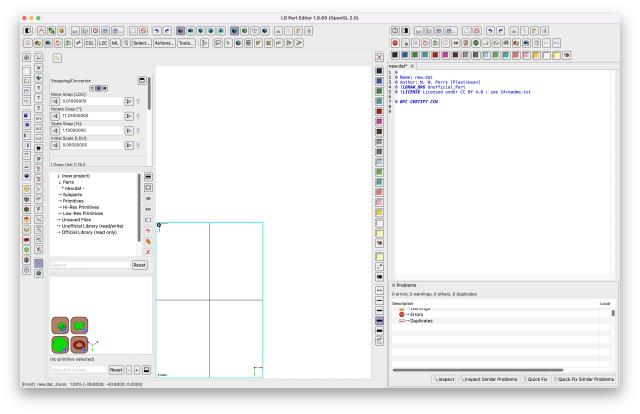The width and height of the screenshot is (640, 414).
Task: Open the Select... dropdown menu
Action: point(141,45)
